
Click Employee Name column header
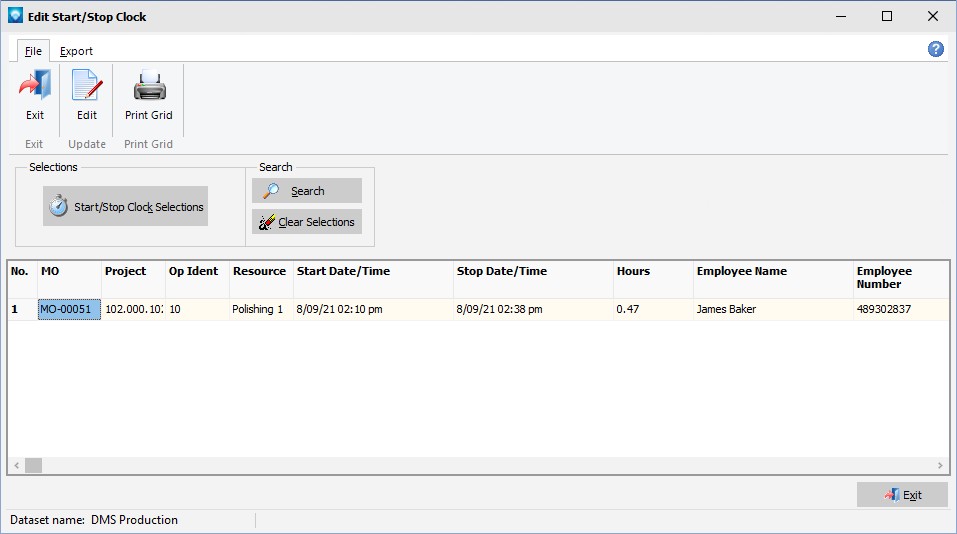coord(773,280)
